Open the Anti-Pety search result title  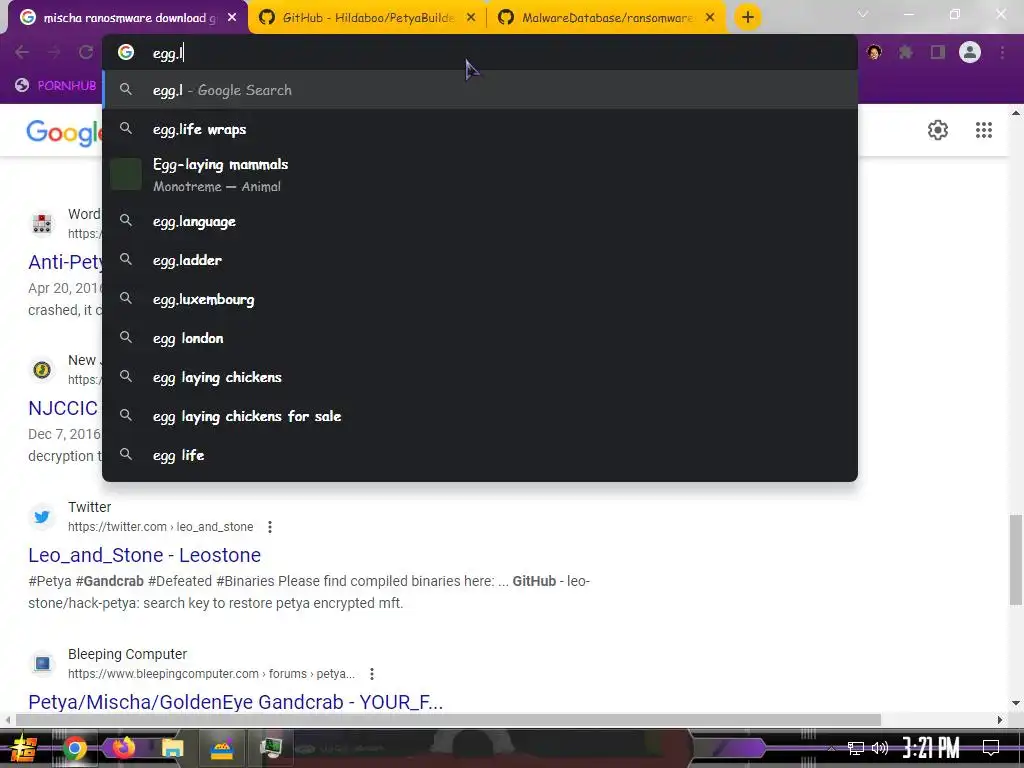(x=65, y=262)
